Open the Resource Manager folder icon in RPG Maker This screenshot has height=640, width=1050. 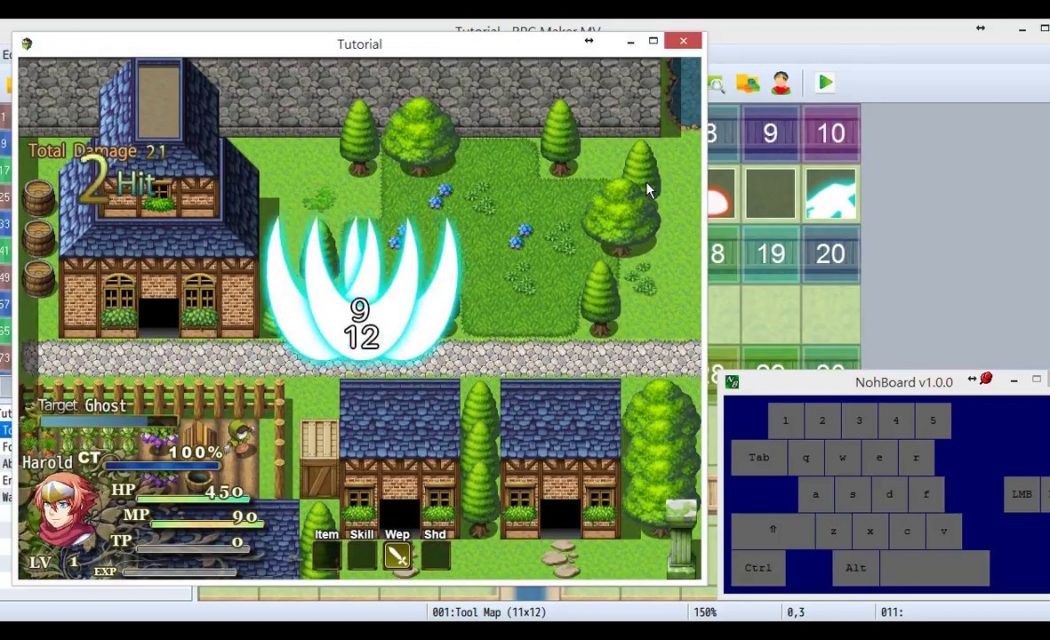[747, 84]
